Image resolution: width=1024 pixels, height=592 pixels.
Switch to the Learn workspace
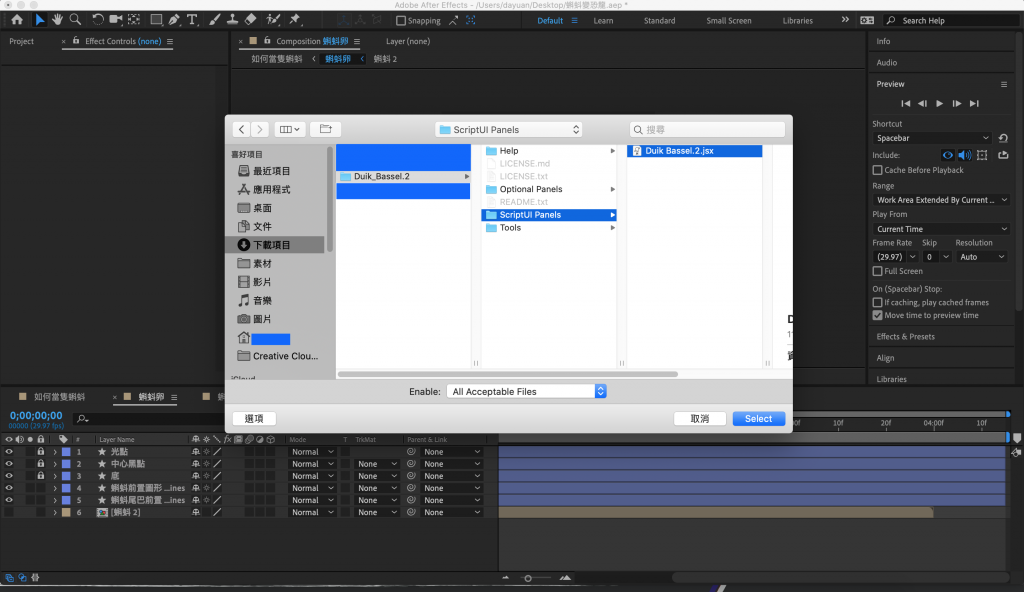coord(603,21)
